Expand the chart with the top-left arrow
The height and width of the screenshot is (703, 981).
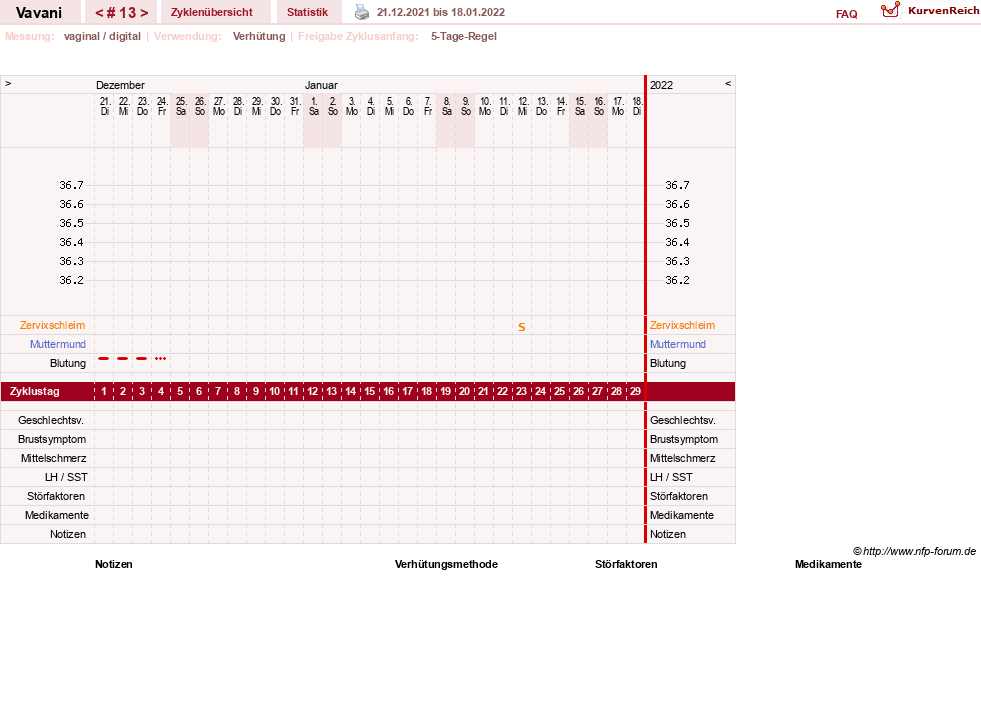point(8,83)
